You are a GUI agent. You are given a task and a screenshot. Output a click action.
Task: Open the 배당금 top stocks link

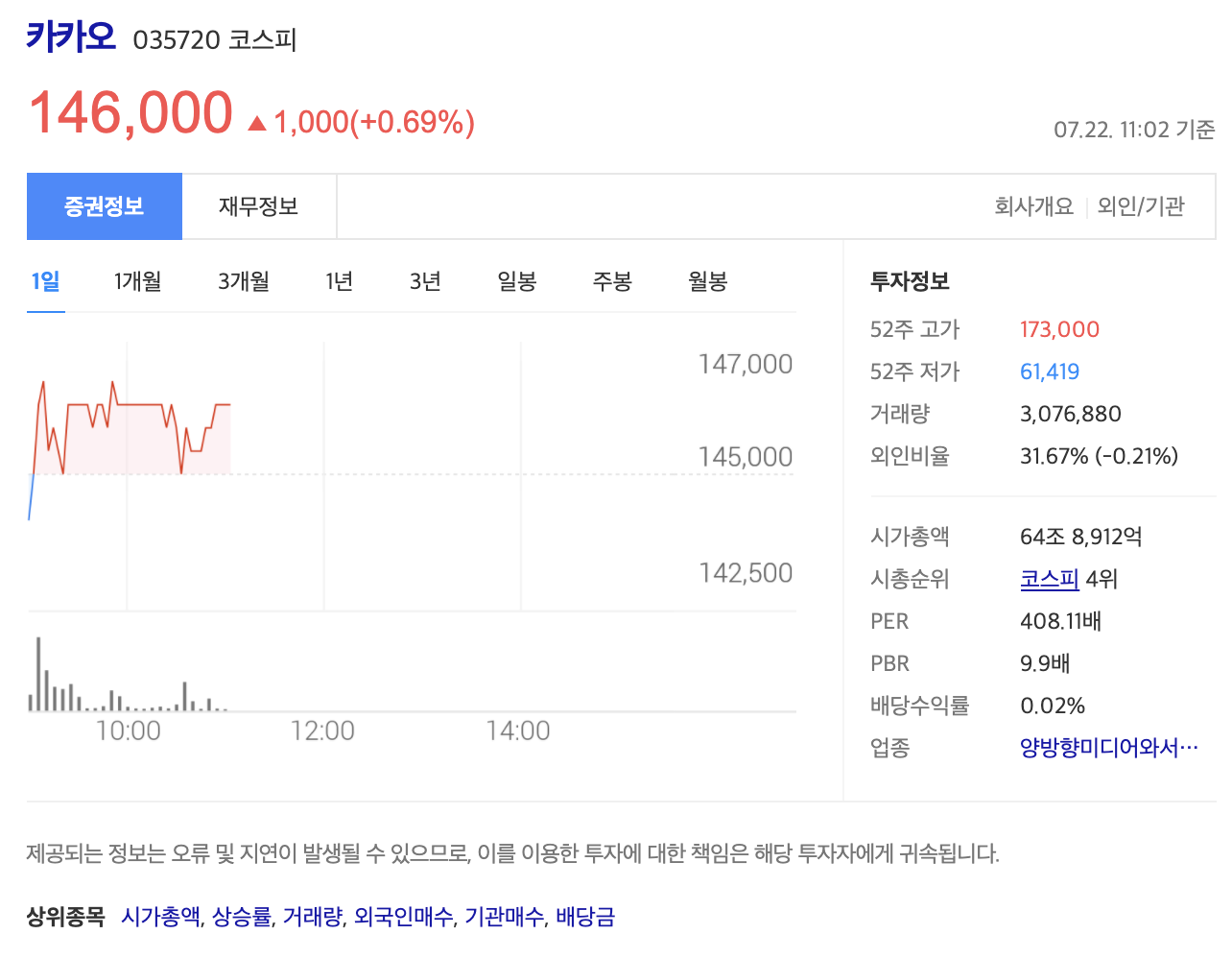coord(585,917)
